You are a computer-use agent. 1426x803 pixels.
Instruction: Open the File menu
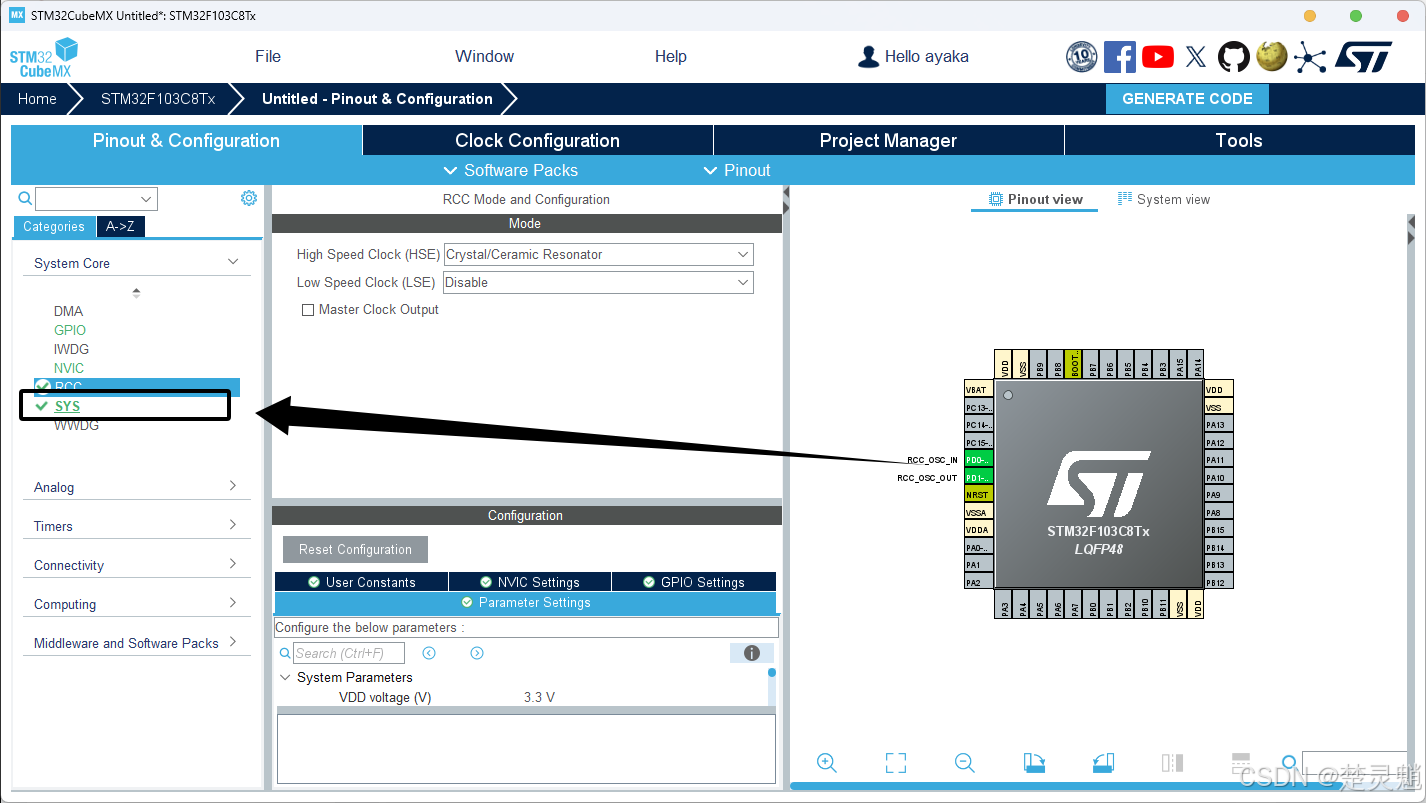(268, 57)
